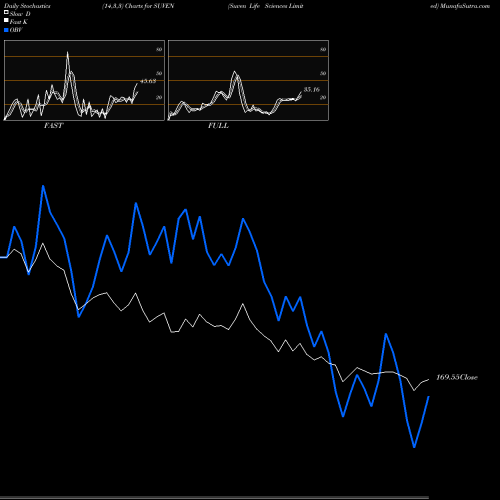Viewport: 500px width, 500px height.
Task: Click the Fast K legend swatch
Action: [x=6, y=21]
